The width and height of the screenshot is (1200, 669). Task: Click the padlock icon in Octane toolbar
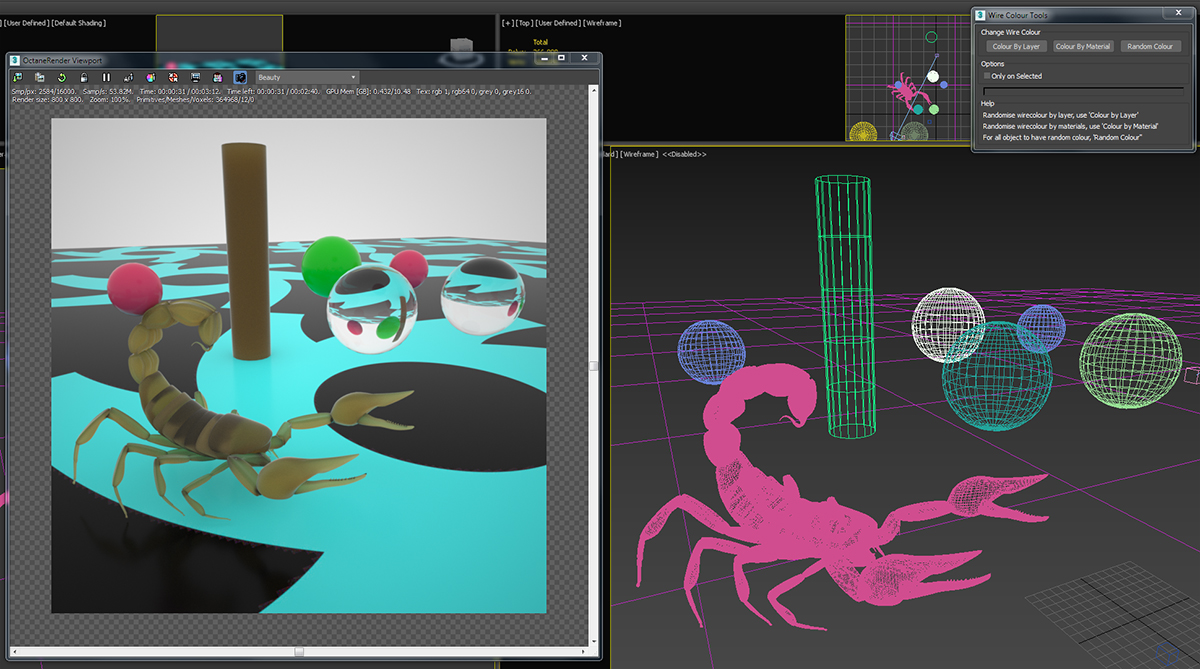pos(84,77)
